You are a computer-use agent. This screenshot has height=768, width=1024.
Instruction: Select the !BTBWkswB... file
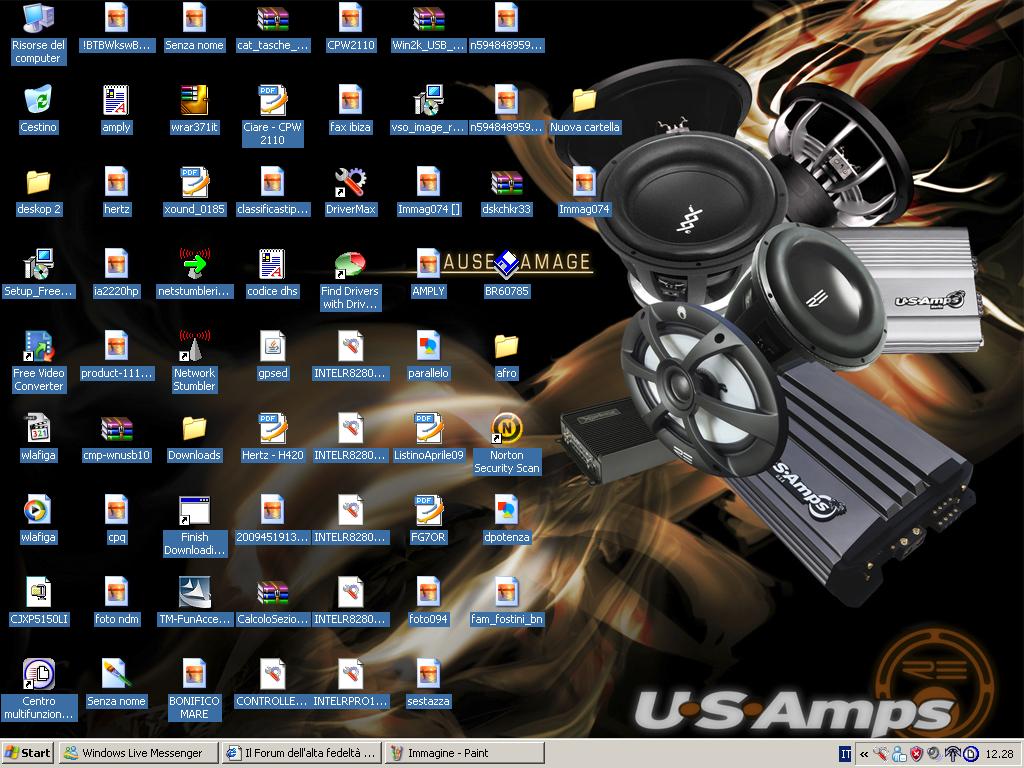pyautogui.click(x=116, y=27)
